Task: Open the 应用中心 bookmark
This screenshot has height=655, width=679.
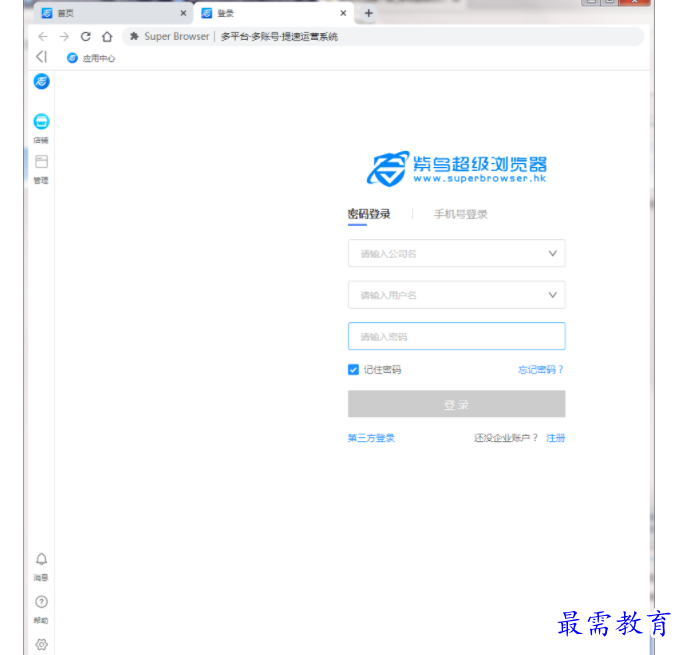Action: [91, 58]
